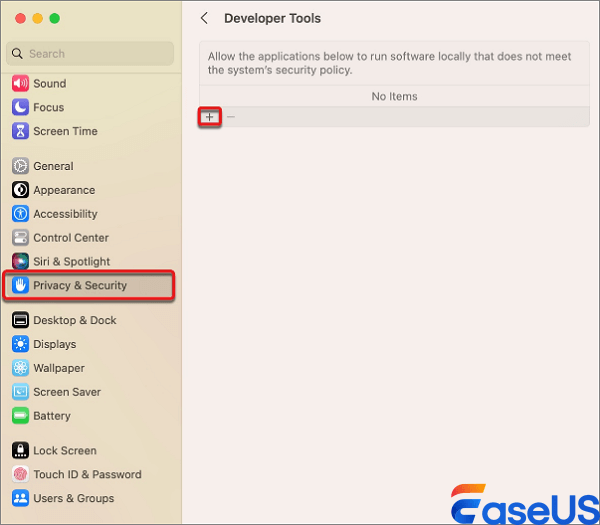The image size is (600, 525).
Task: Select Siri & Spotlight label
Action: click(x=72, y=261)
